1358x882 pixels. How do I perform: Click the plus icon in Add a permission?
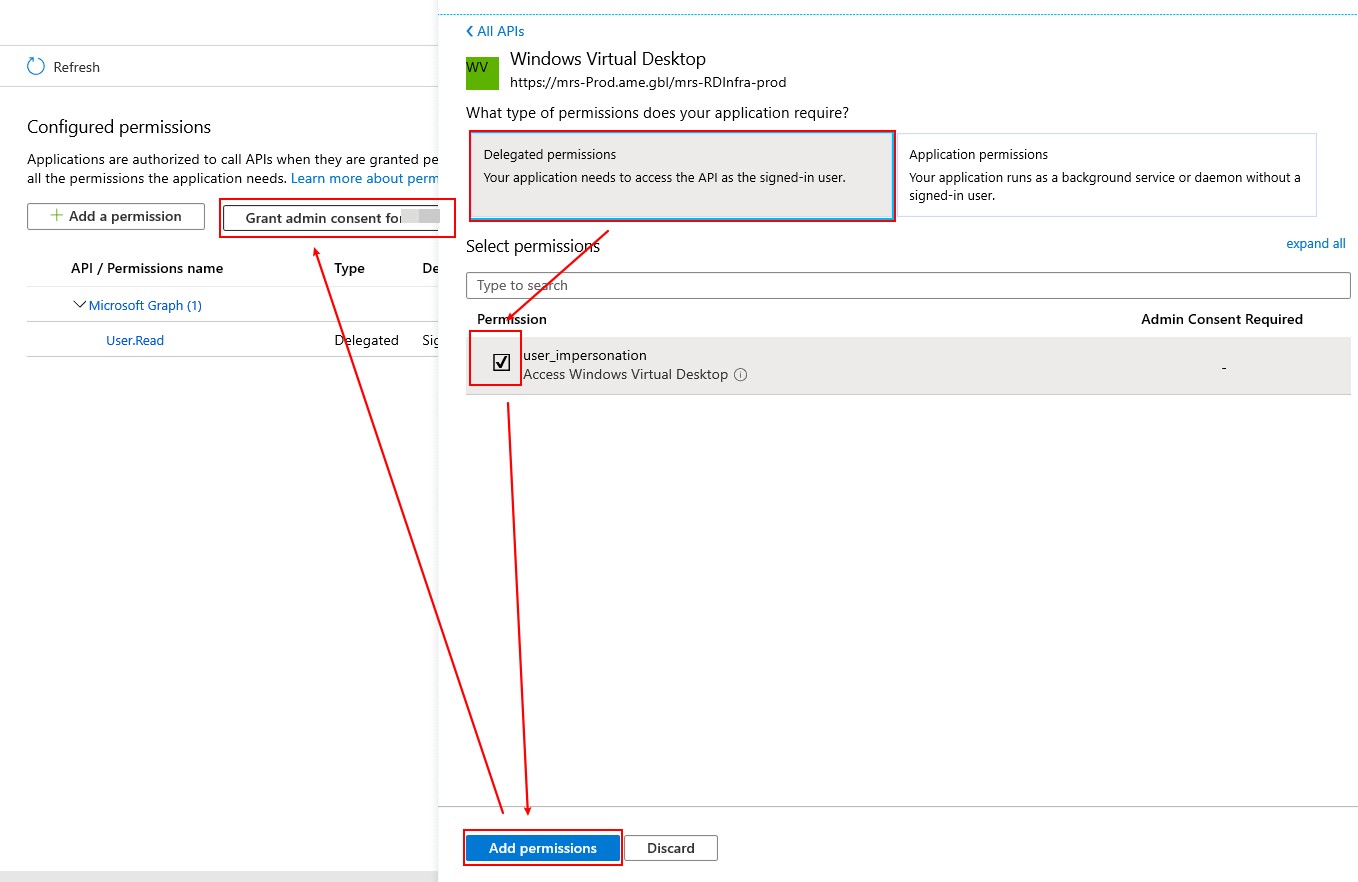click(57, 216)
